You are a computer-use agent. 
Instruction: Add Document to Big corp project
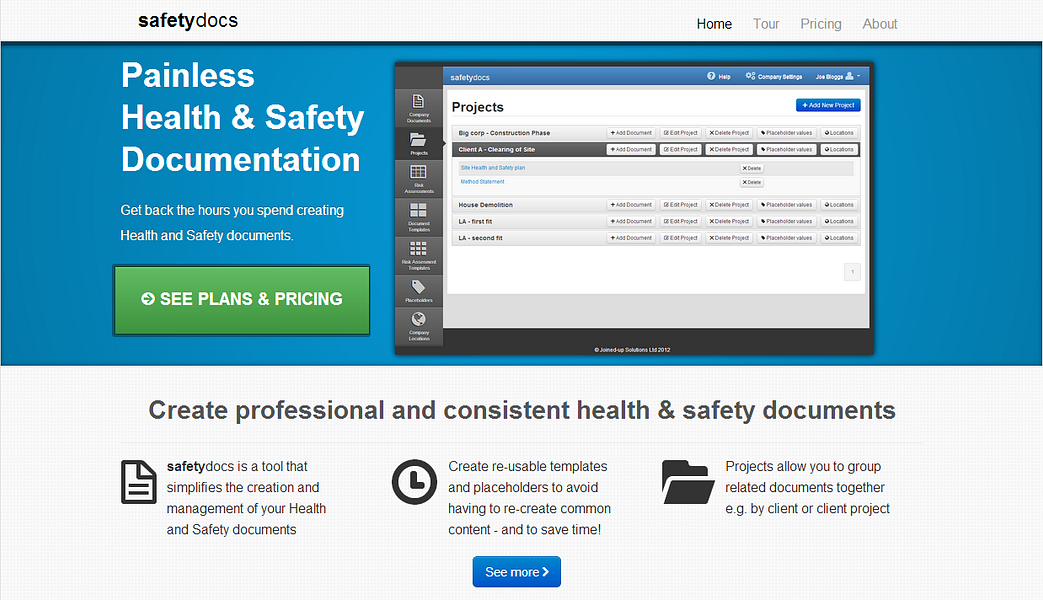631,133
